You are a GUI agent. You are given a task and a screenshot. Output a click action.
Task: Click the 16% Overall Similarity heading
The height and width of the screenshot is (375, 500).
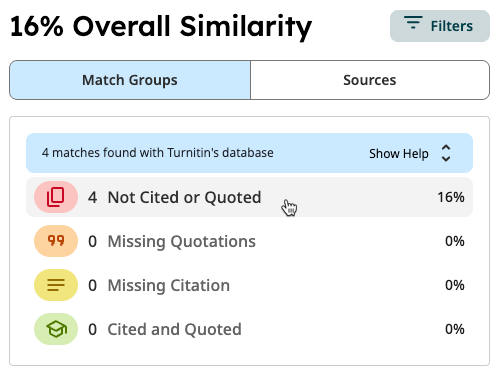click(161, 26)
